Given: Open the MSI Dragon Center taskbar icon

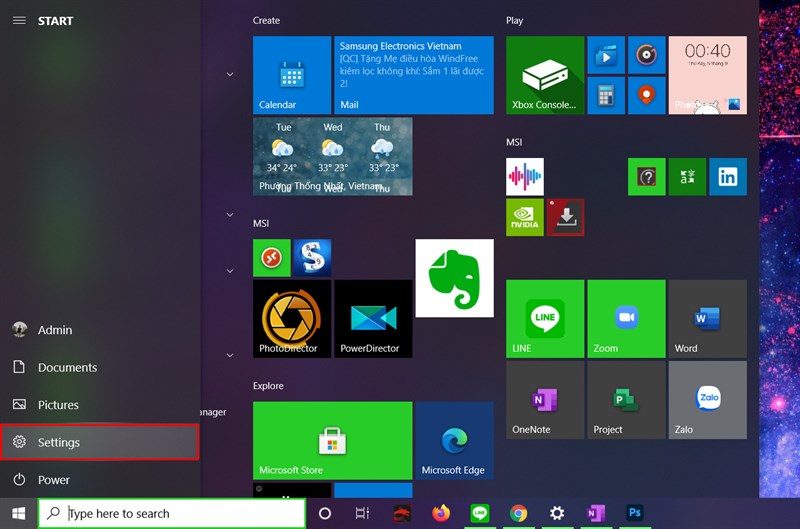Looking at the screenshot, I should pyautogui.click(x=402, y=514).
